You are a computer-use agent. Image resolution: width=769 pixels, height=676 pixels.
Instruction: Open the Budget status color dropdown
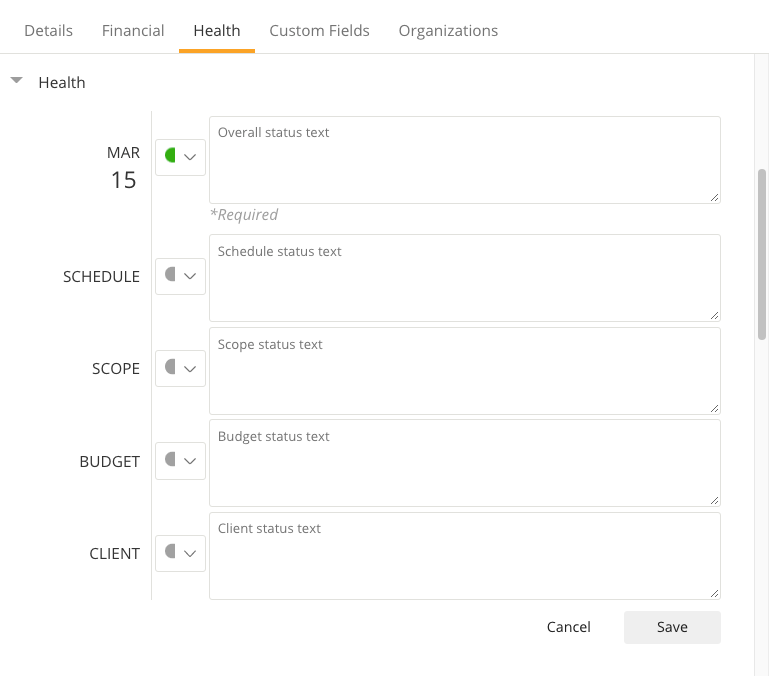(180, 461)
